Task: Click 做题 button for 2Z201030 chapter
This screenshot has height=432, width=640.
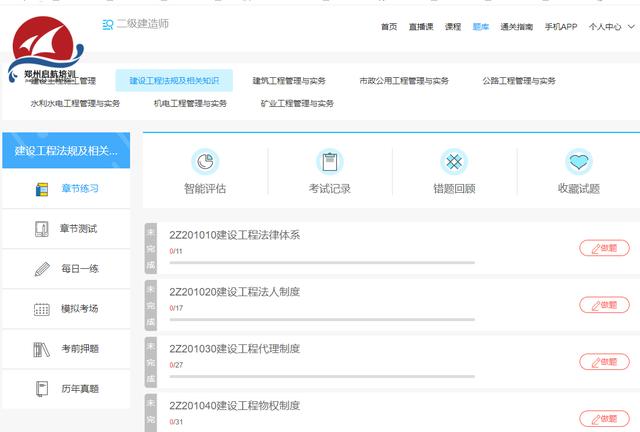Action: [x=604, y=362]
